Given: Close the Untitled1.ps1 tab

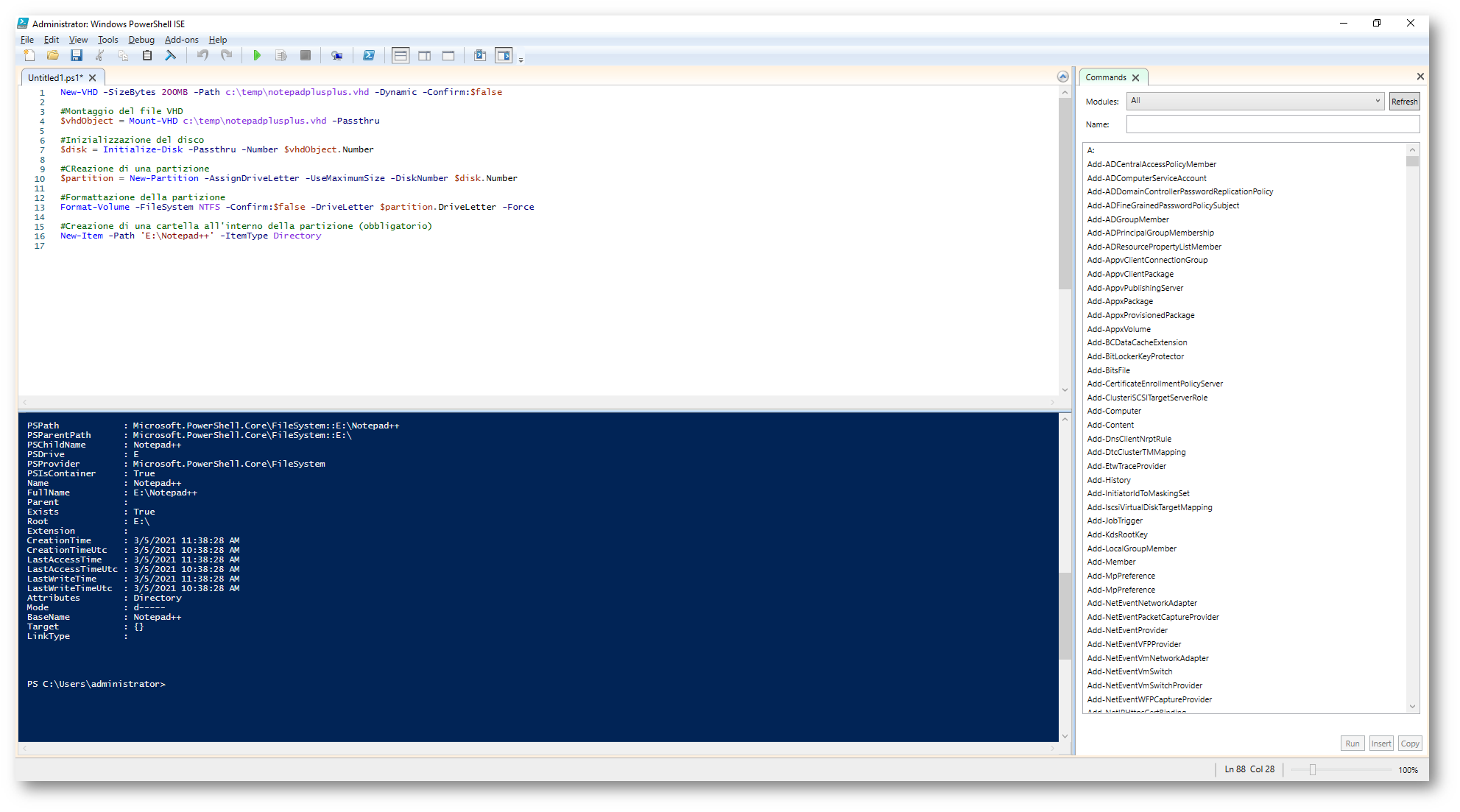Looking at the screenshot, I should click(x=93, y=78).
